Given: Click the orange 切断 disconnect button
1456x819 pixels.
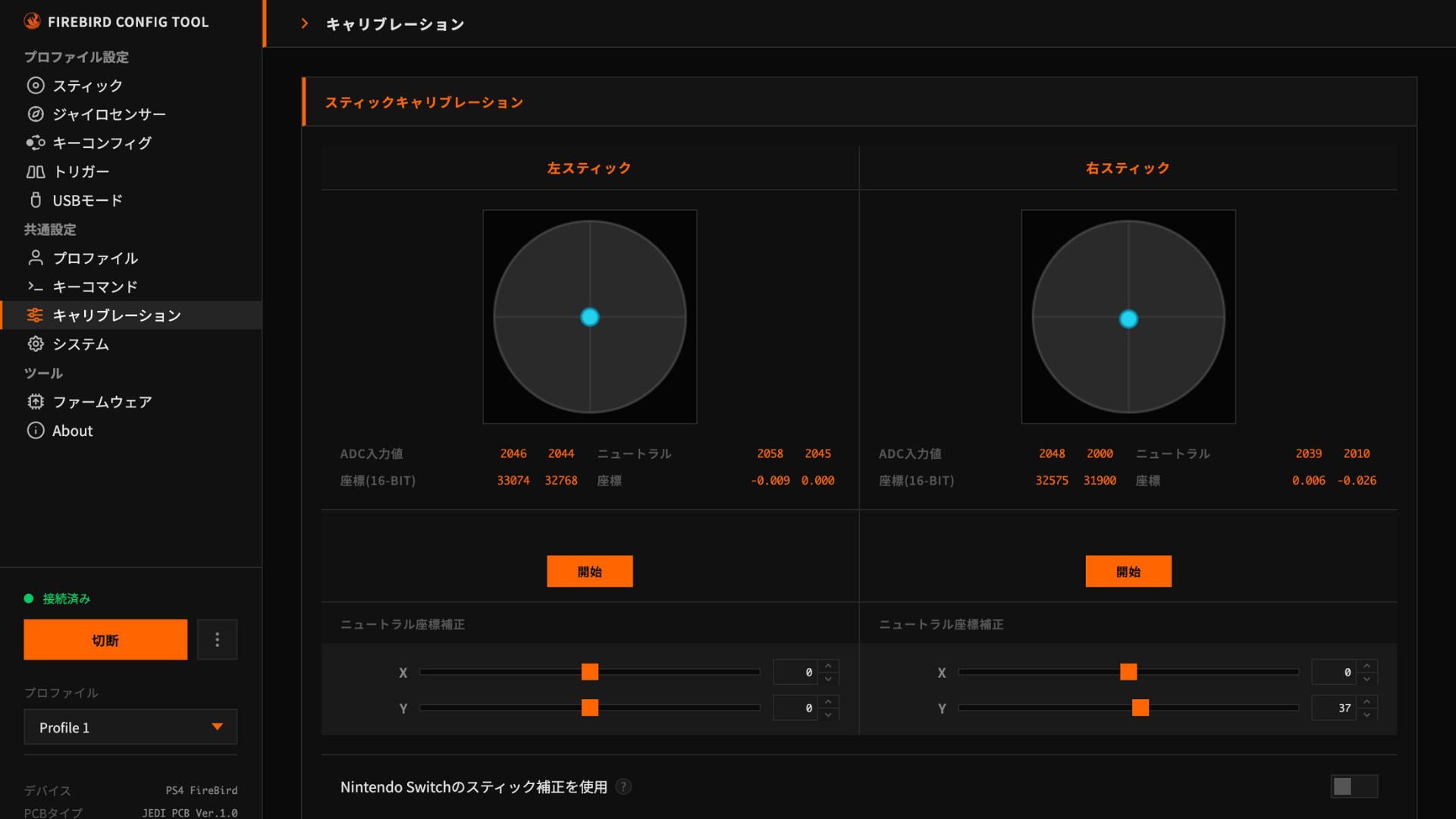Looking at the screenshot, I should tap(105, 640).
